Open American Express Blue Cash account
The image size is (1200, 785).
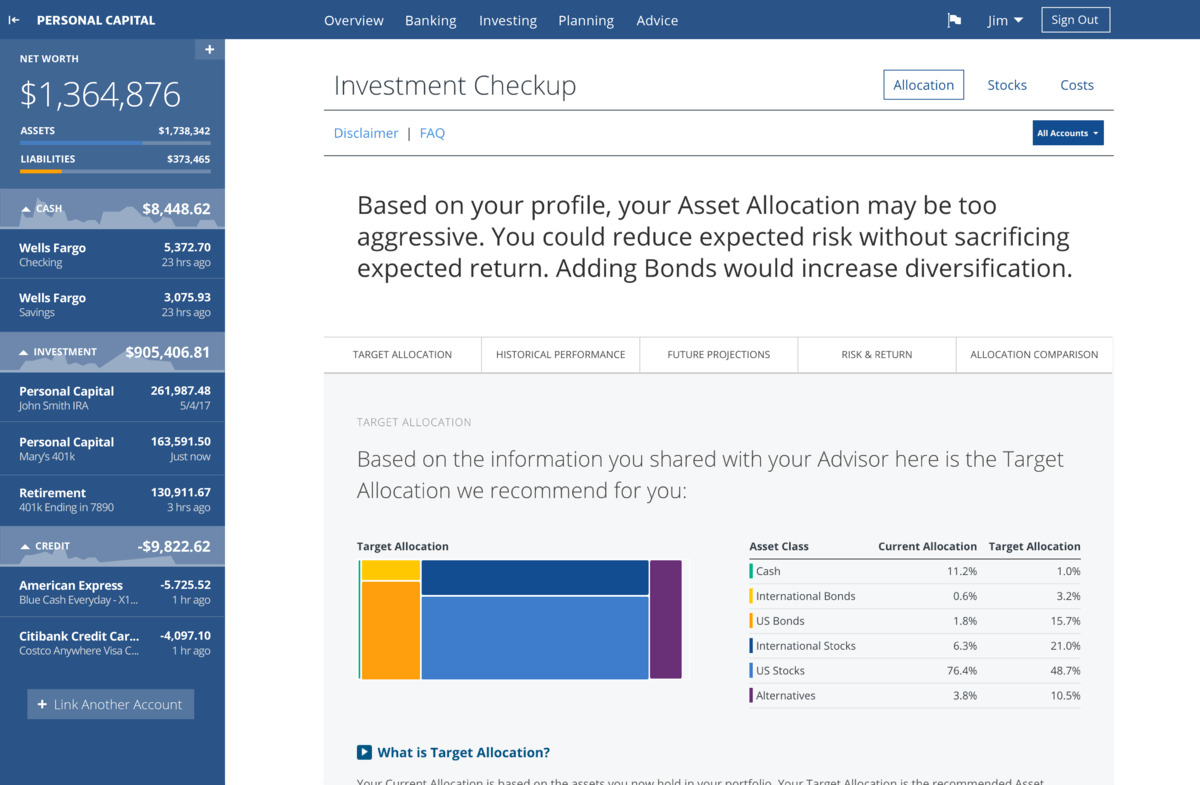tap(112, 592)
